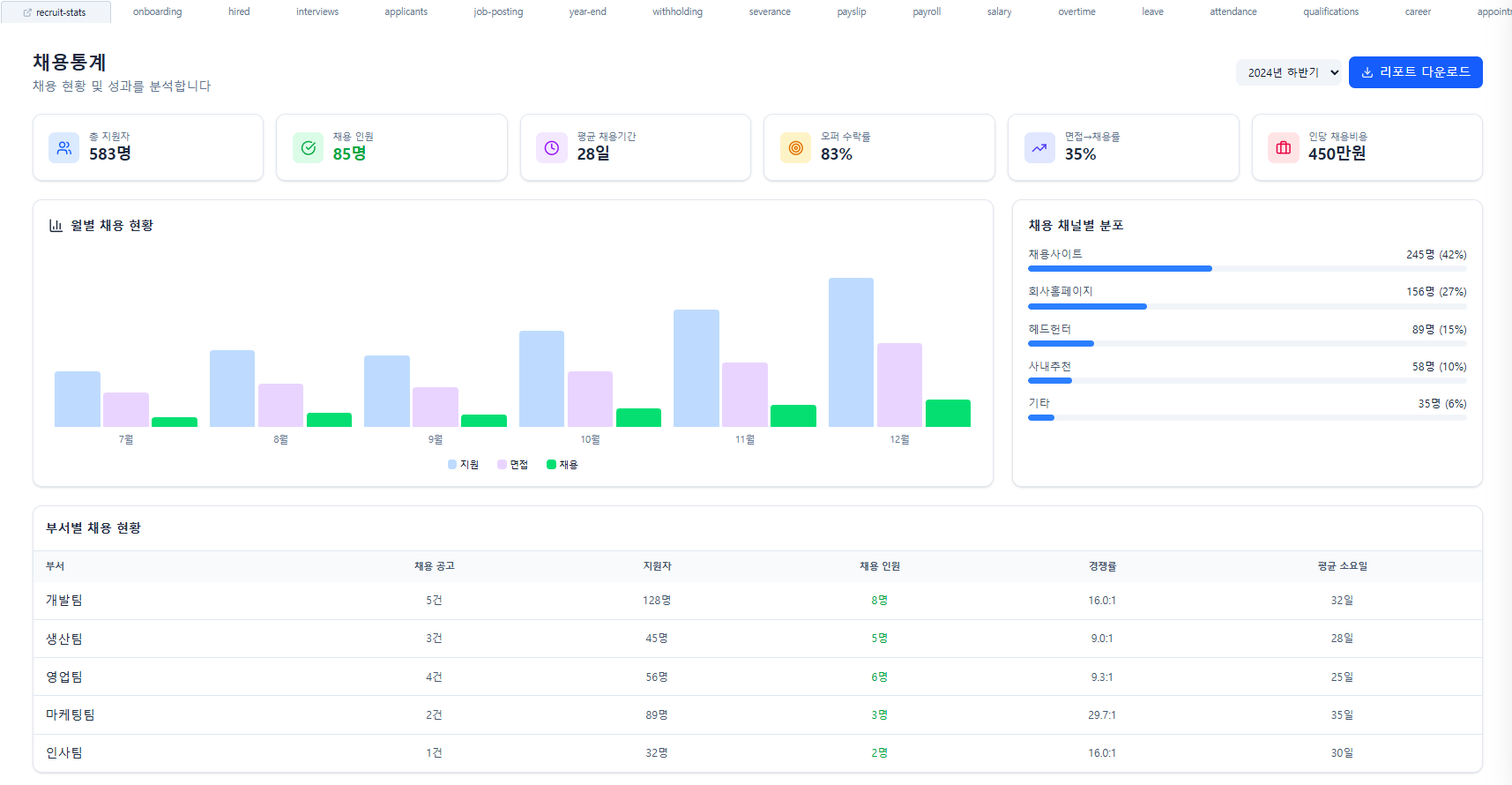This screenshot has height=785, width=1512.
Task: Toggle the 지원 legend series in chart
Action: (463, 465)
